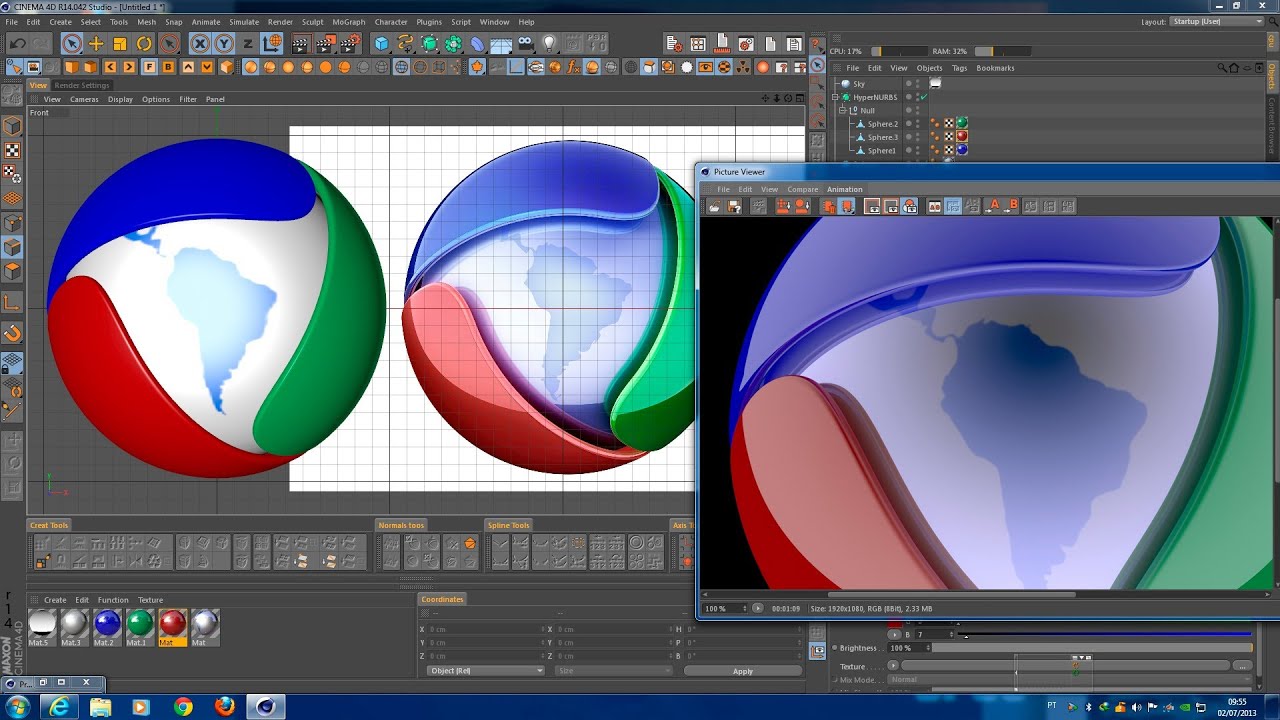This screenshot has height=720, width=1280.
Task: Open the Layout Startup dropdown
Action: coord(1217,21)
